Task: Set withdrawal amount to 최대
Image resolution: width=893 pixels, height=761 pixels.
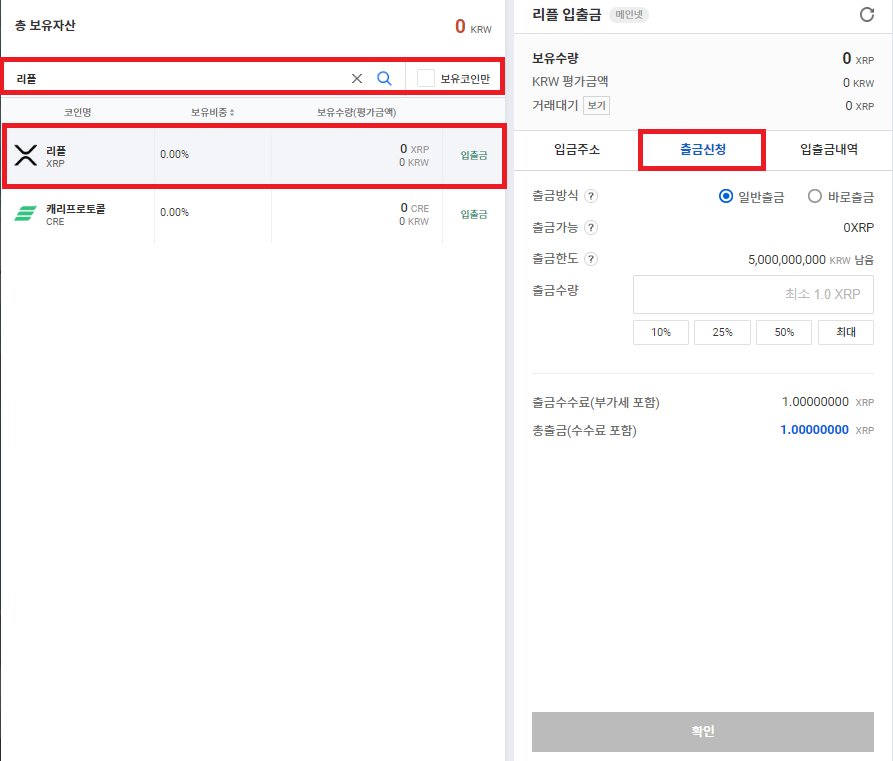Action: coord(846,332)
